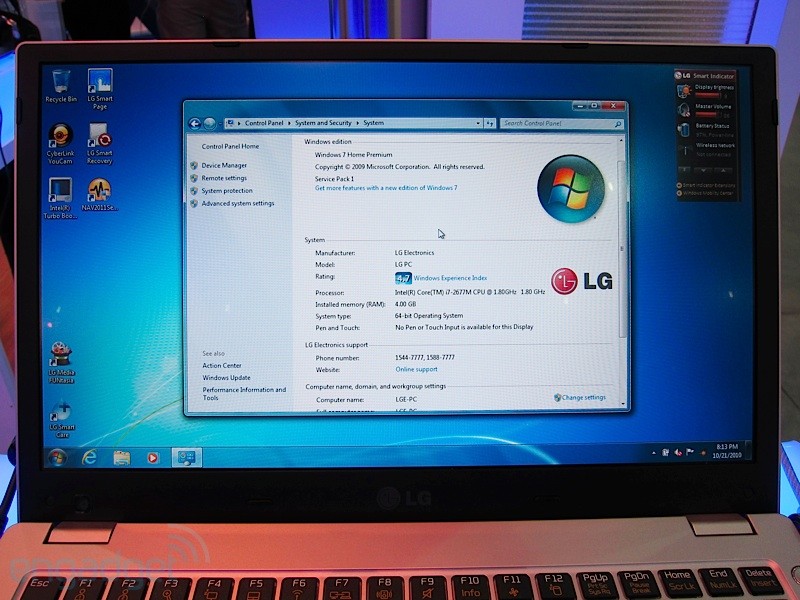Image resolution: width=800 pixels, height=600 pixels.
Task: Click the 4.7 Windows Experience rating badge
Action: pyautogui.click(x=403, y=278)
